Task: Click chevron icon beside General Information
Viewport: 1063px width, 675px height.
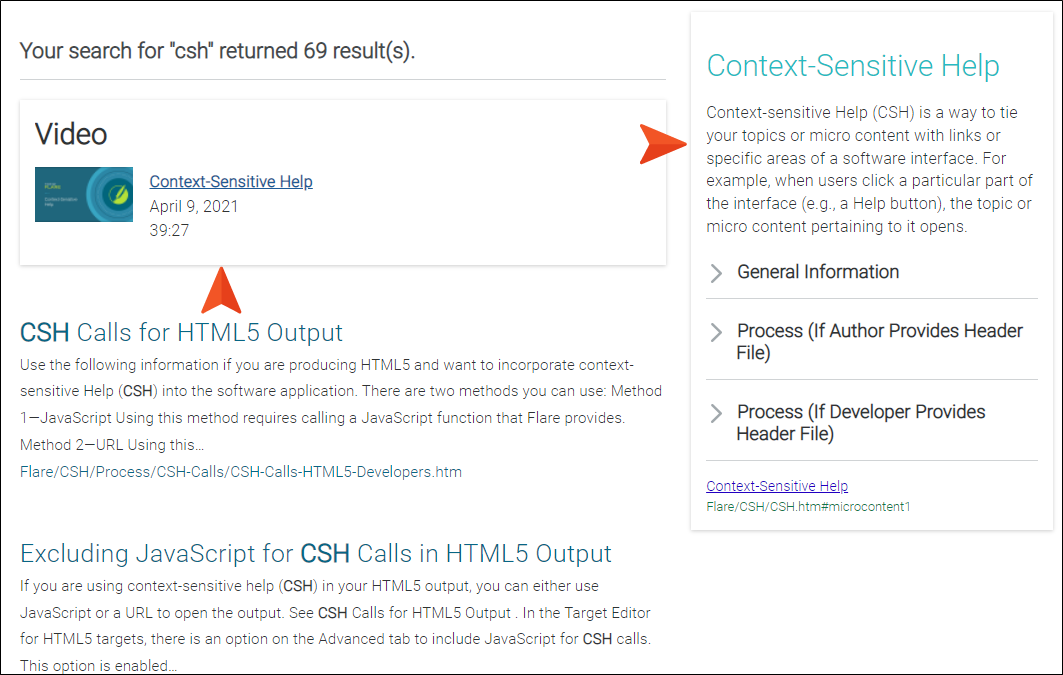Action: (716, 272)
